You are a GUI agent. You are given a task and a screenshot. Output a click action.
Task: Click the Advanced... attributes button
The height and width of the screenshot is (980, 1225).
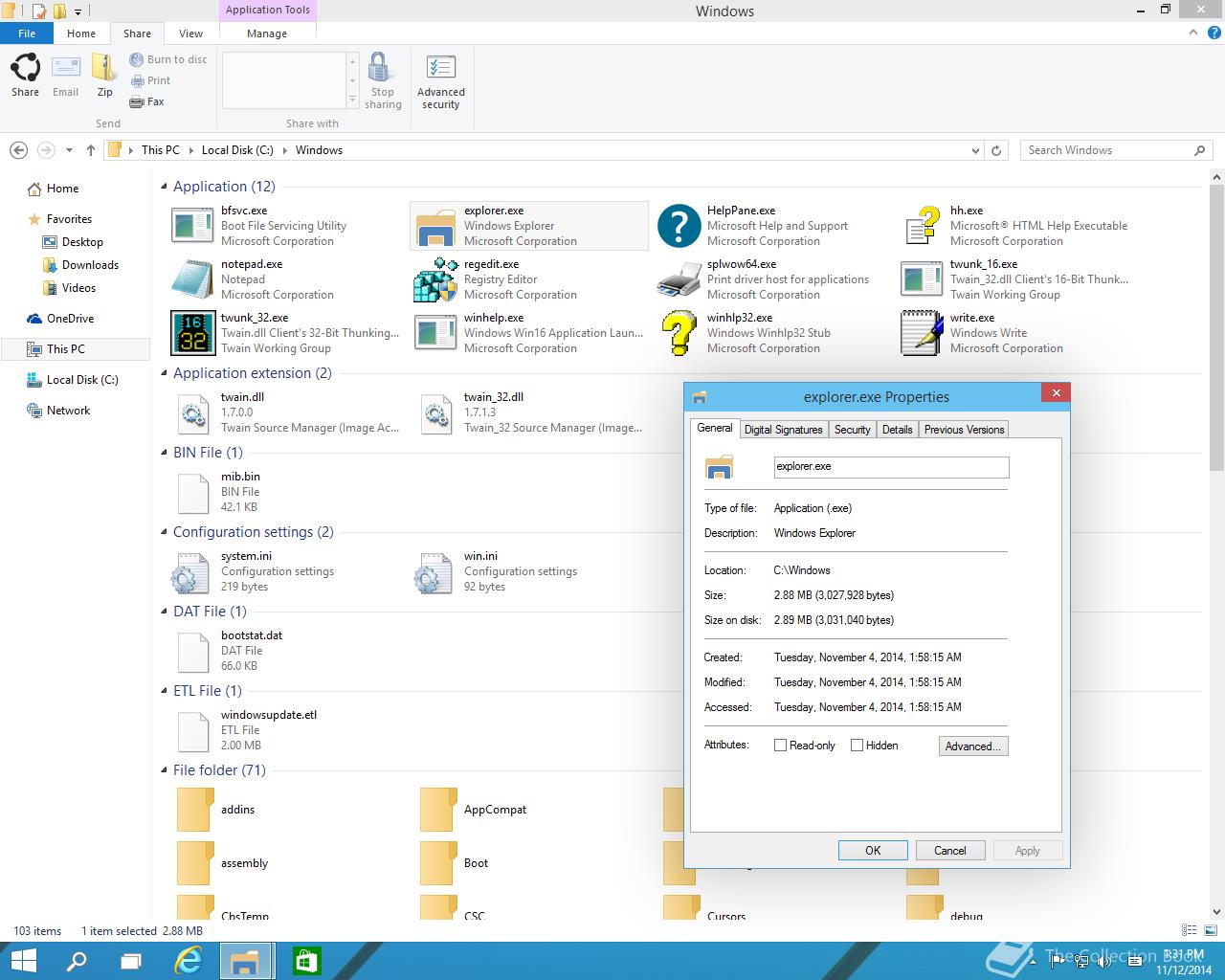(x=973, y=746)
